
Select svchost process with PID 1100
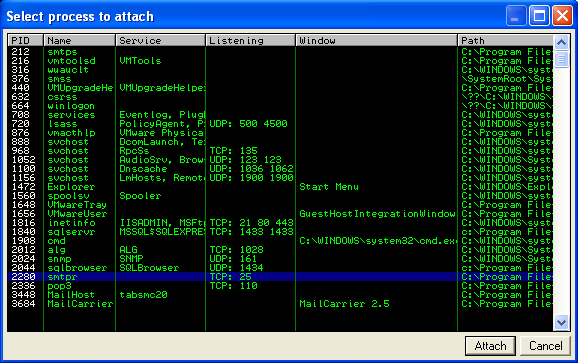280,169
